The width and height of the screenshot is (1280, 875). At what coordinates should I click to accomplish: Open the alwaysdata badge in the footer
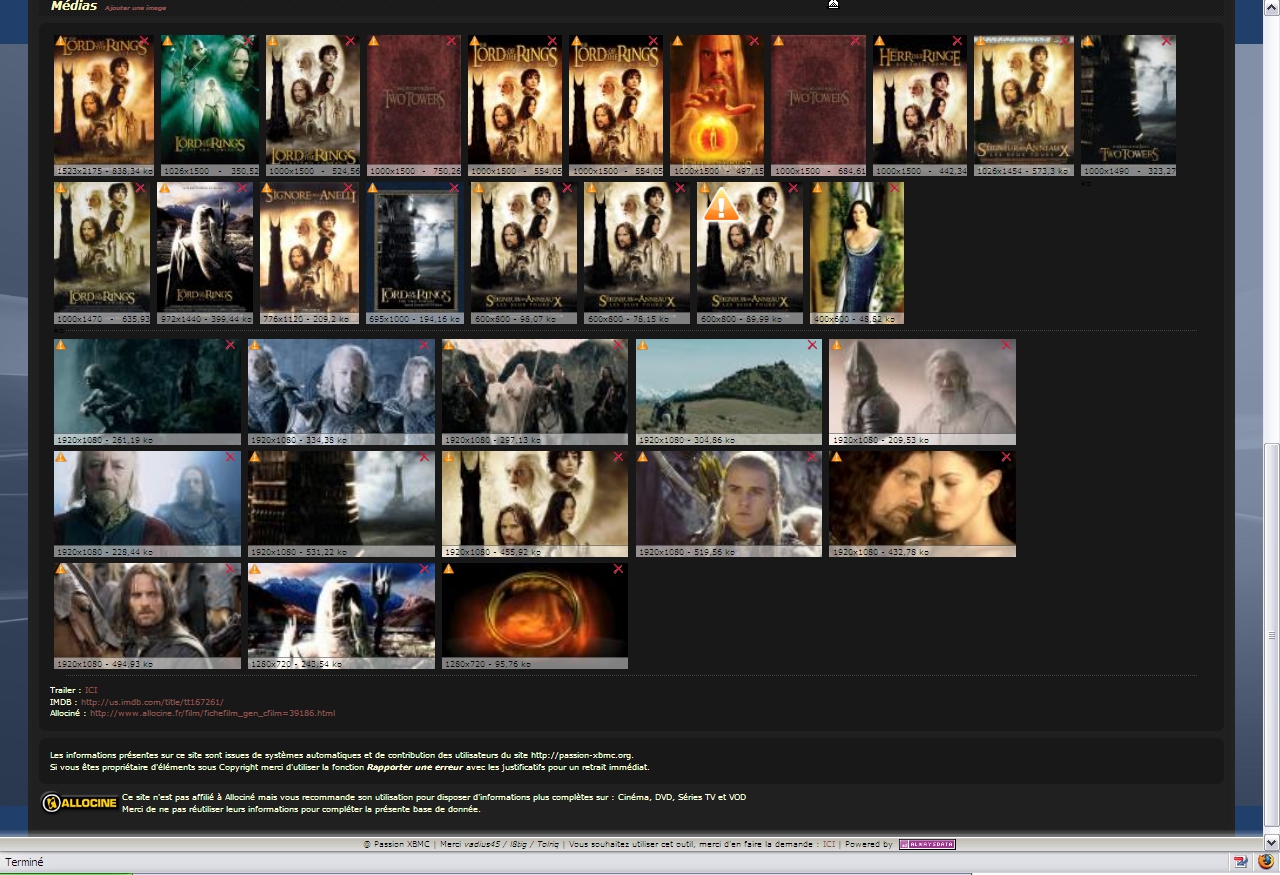(927, 844)
